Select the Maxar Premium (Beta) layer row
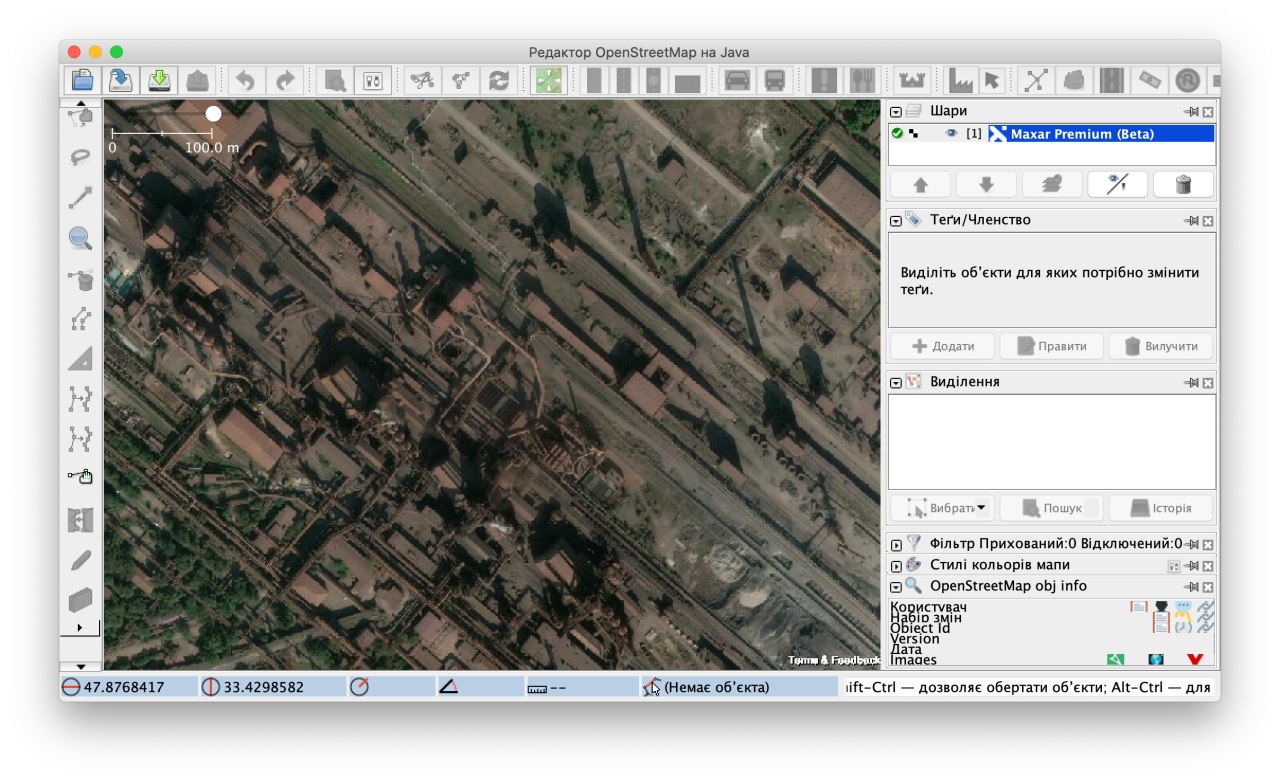1280x780 pixels. (1052, 133)
